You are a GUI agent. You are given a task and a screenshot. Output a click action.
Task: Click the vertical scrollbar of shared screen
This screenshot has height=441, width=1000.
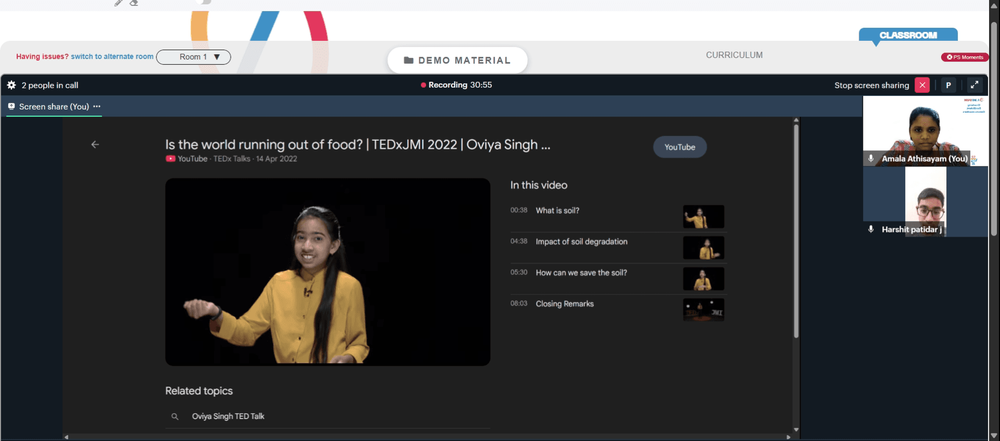pos(796,231)
